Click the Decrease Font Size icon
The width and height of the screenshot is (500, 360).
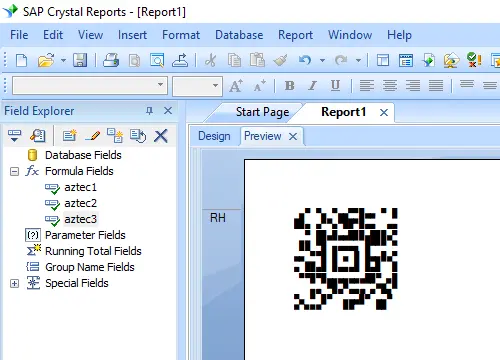click(x=259, y=86)
